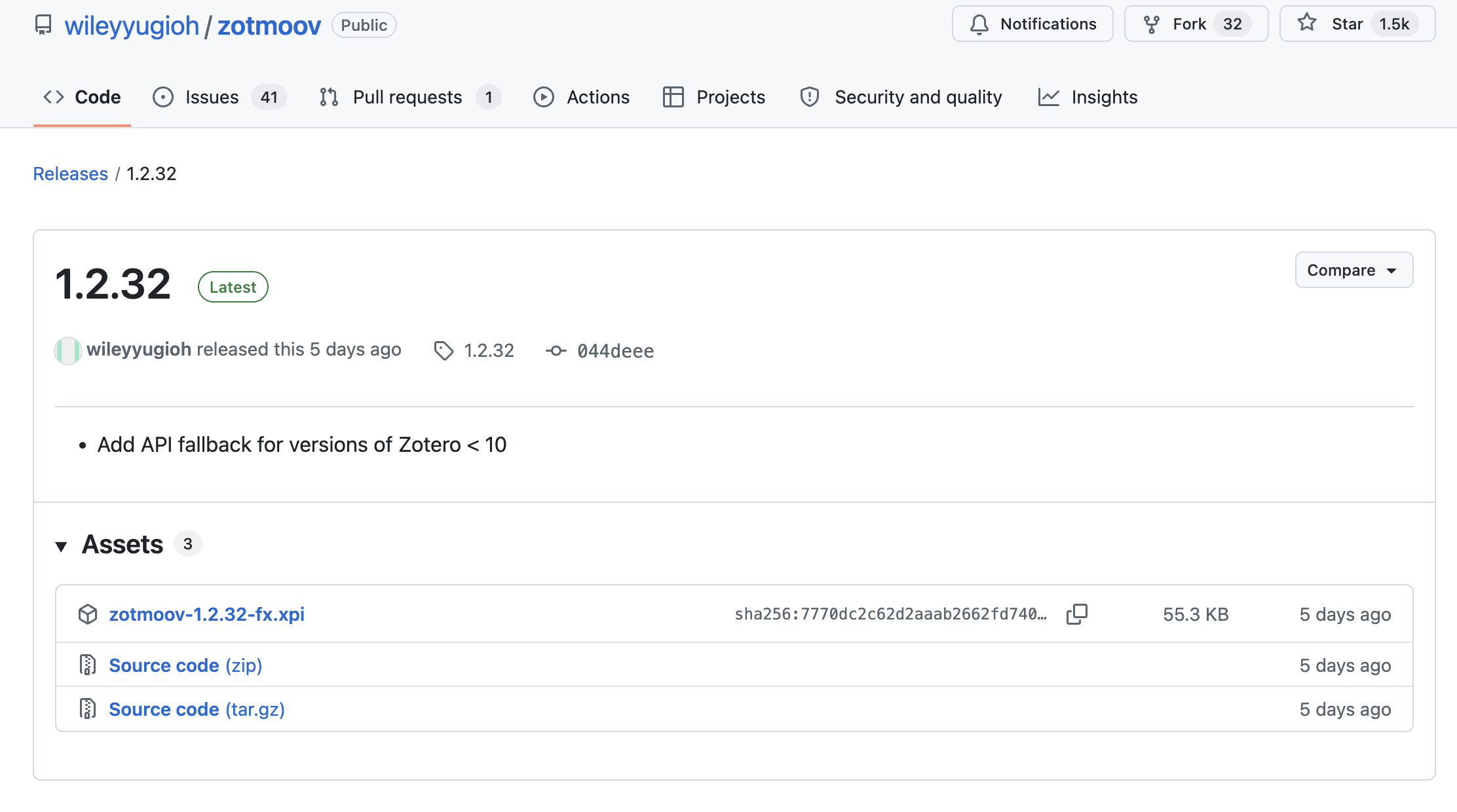This screenshot has width=1457, height=812.
Task: Click the Fork icon
Action: coord(1152,24)
